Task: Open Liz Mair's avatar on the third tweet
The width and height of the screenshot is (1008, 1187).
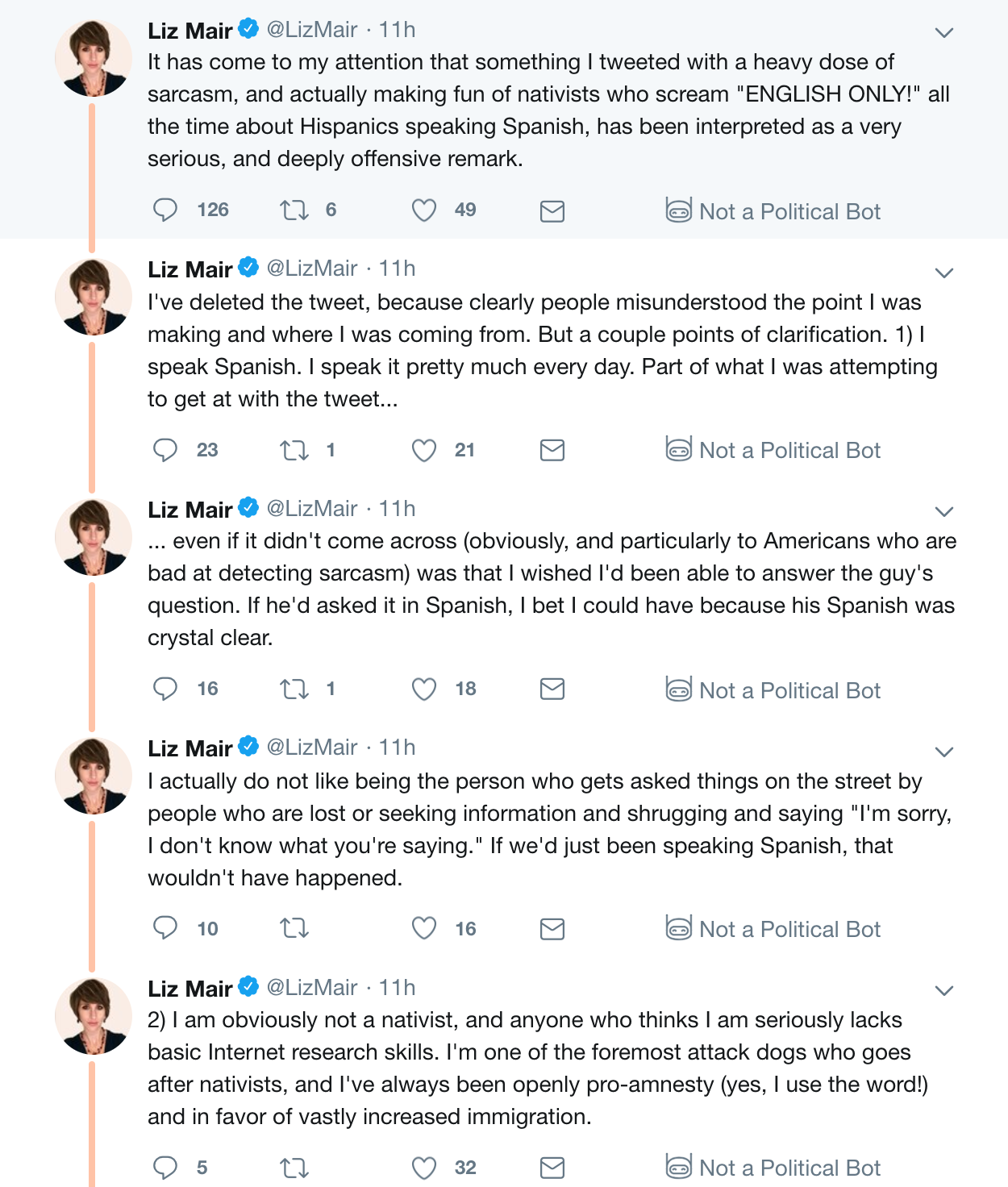Action: point(93,537)
